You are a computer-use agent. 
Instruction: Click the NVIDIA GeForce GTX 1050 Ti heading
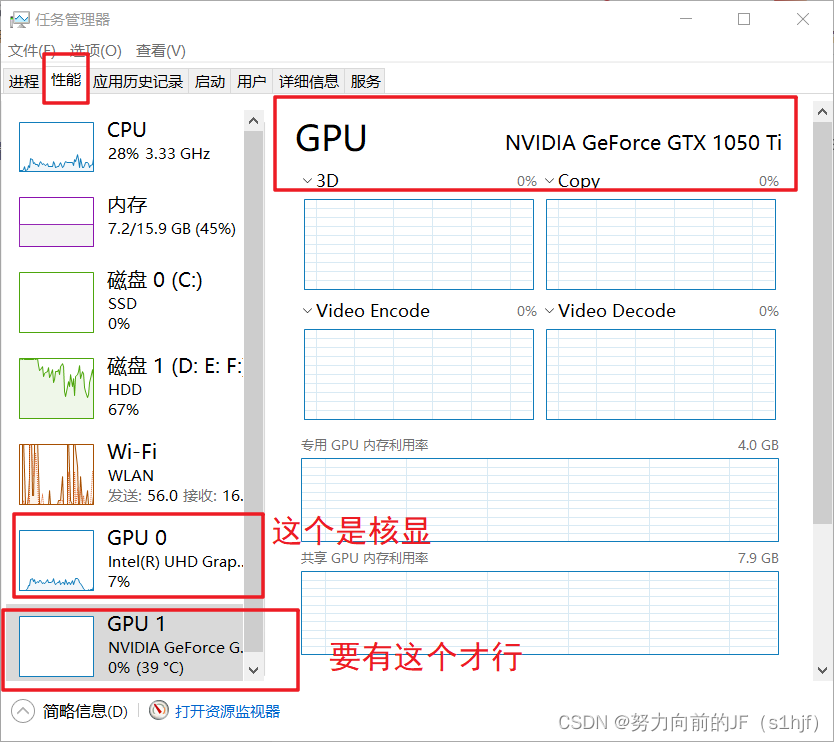(643, 143)
